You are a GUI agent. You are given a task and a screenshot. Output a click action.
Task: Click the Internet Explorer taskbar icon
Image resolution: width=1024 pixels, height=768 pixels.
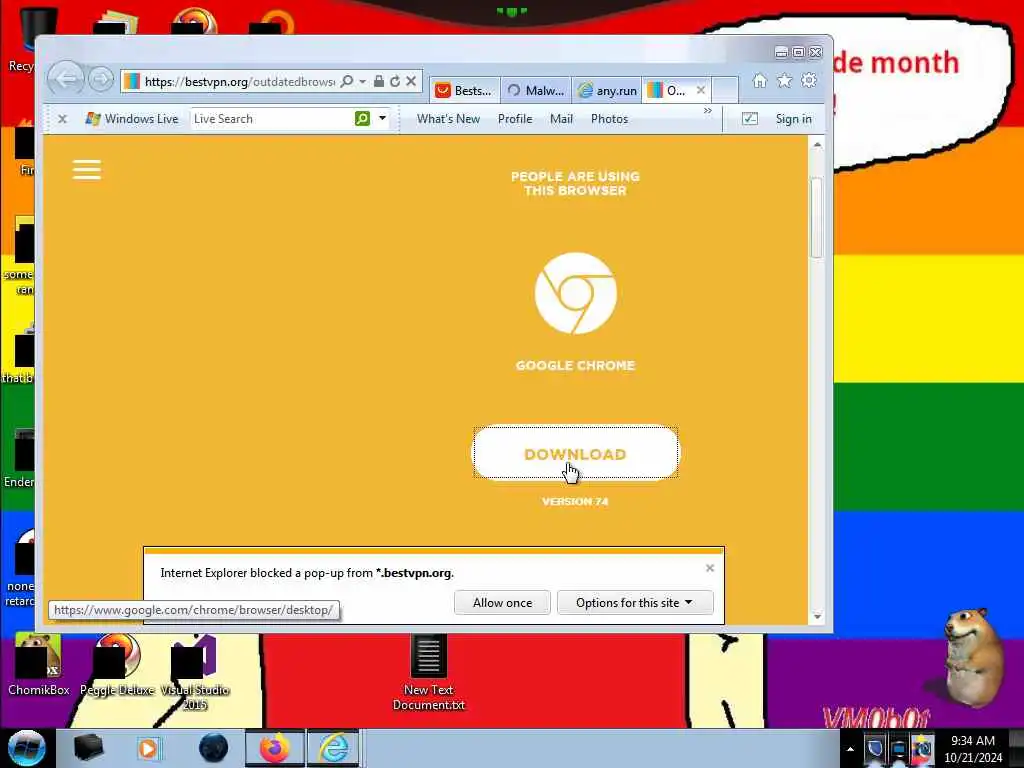click(333, 748)
